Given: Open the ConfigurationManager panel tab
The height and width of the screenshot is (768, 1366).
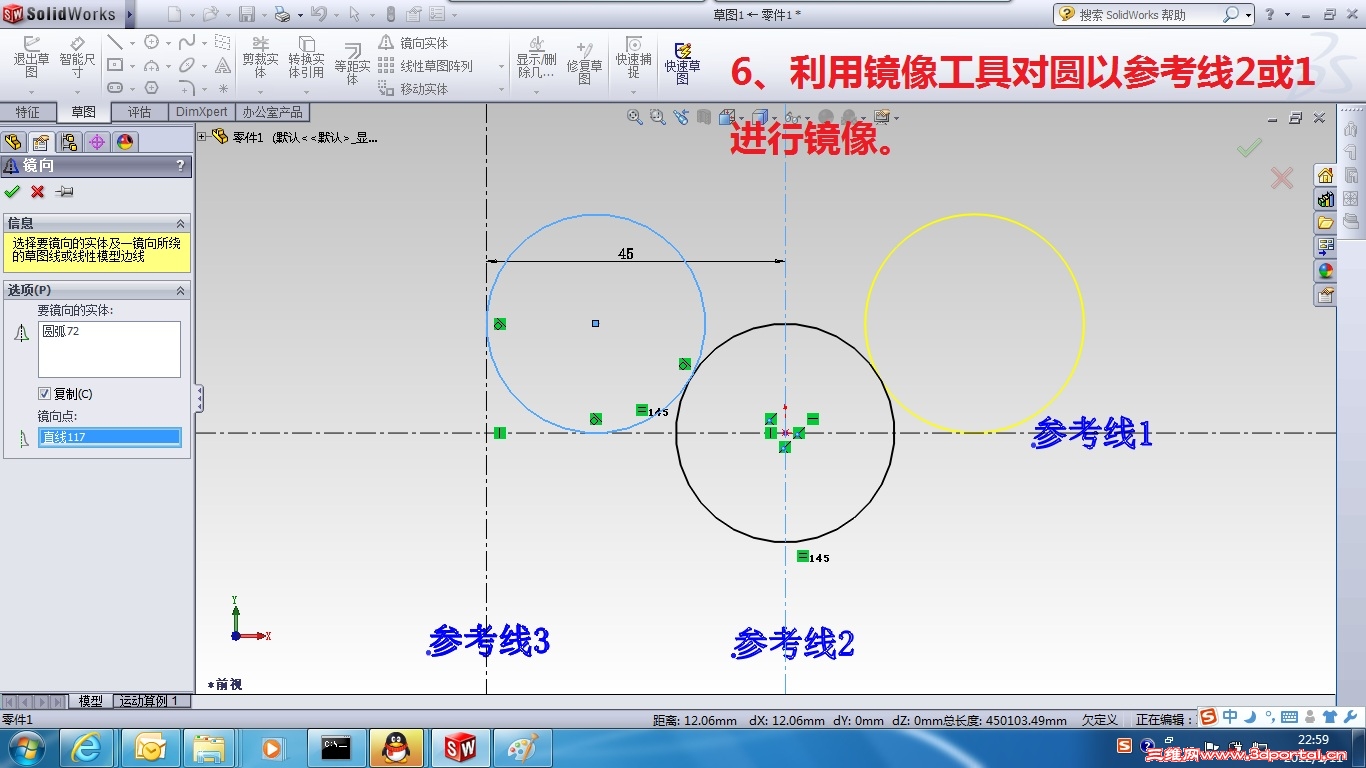Looking at the screenshot, I should tap(68, 142).
